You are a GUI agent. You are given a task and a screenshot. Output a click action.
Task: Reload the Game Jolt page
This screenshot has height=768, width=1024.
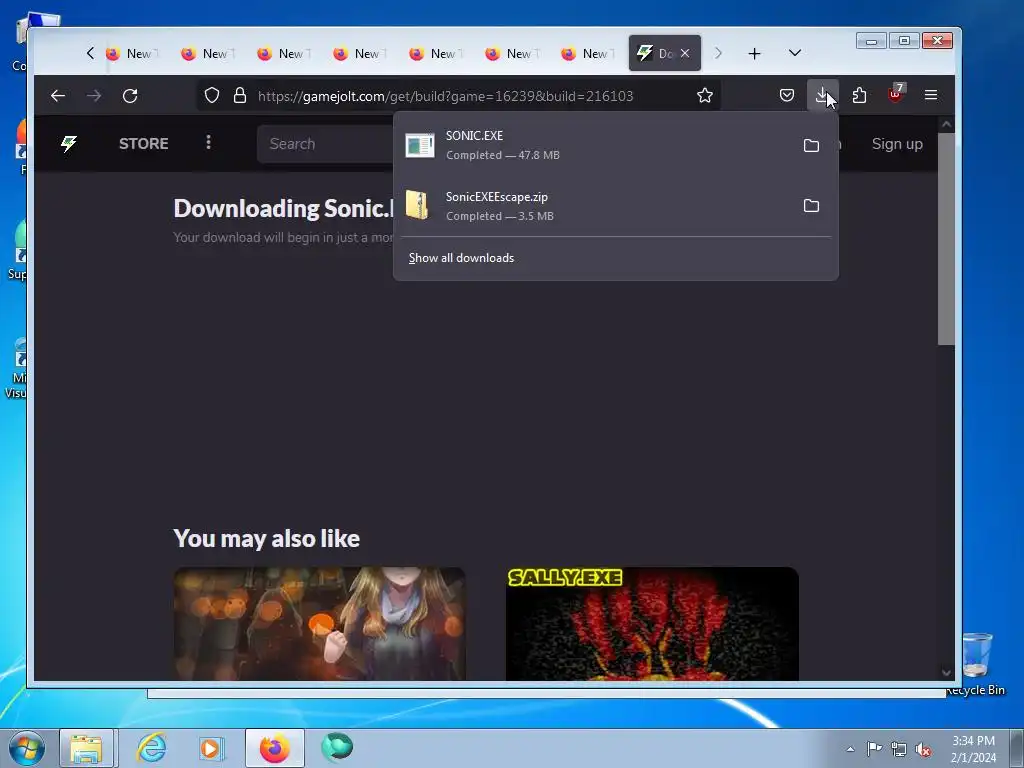click(130, 96)
